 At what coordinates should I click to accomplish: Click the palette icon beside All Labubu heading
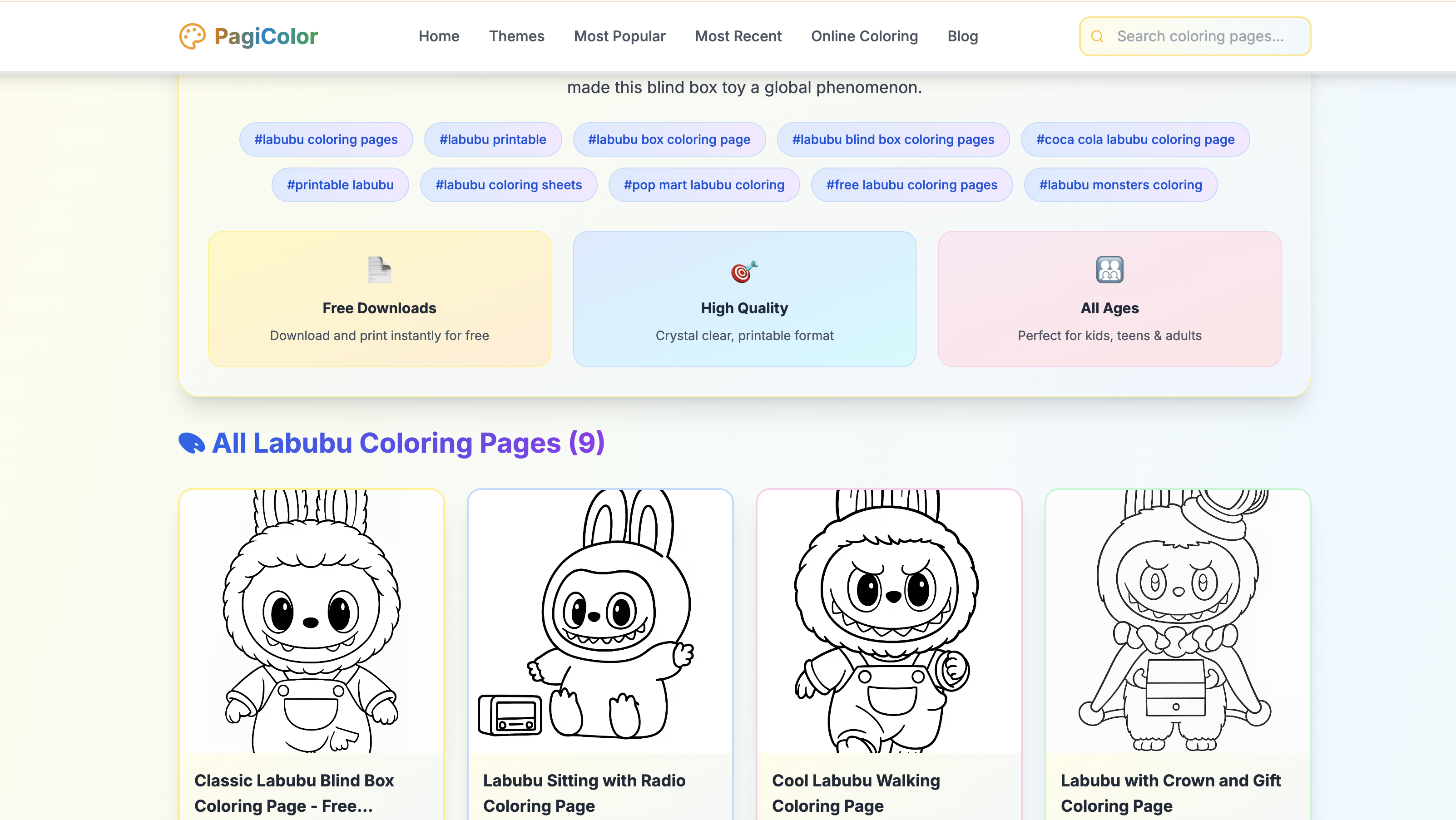point(192,443)
